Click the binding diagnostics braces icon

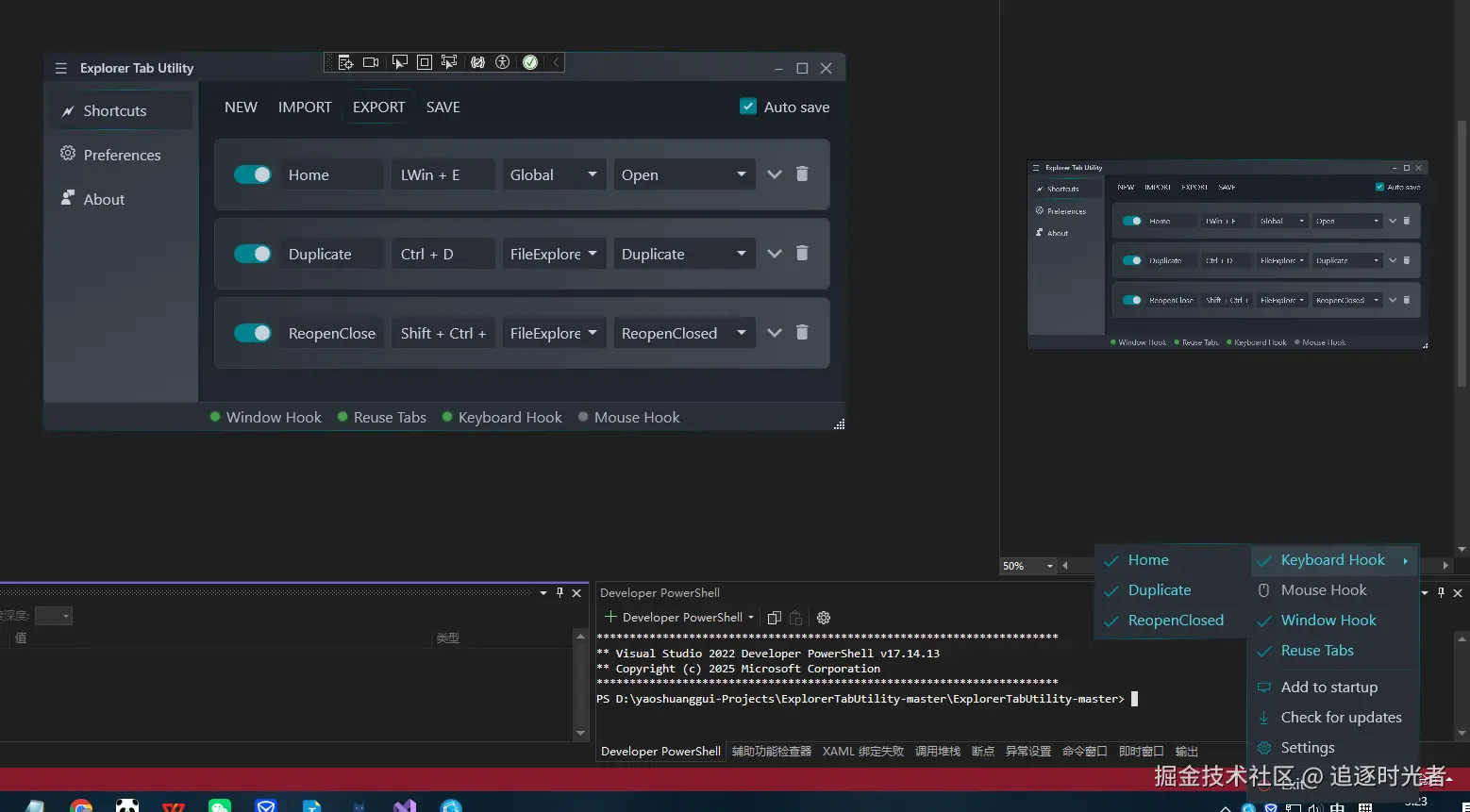pos(478,62)
